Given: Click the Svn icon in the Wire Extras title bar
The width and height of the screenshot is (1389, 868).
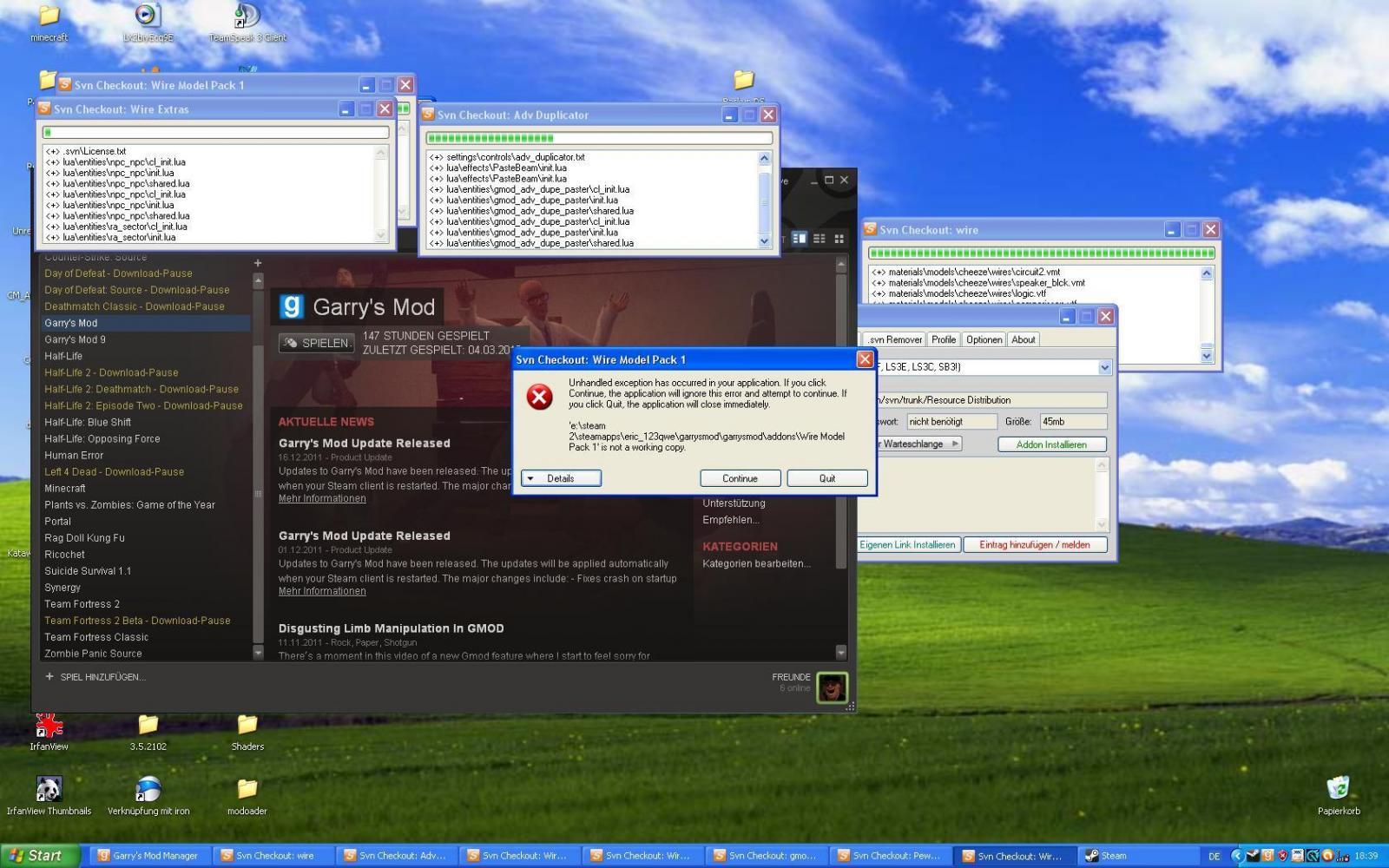Looking at the screenshot, I should tap(43, 109).
